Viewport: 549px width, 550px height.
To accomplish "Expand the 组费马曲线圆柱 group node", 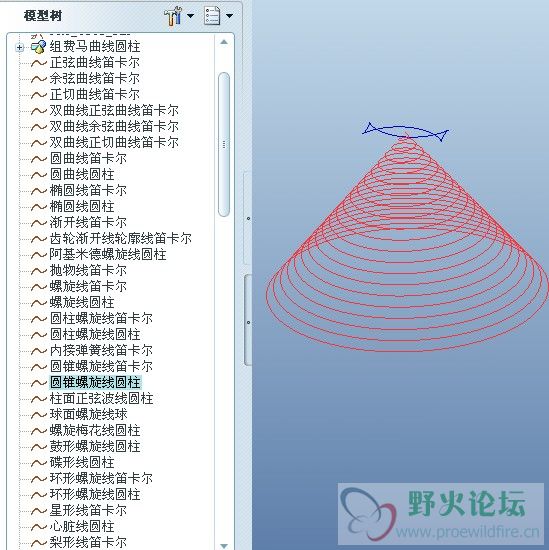I will [20, 47].
